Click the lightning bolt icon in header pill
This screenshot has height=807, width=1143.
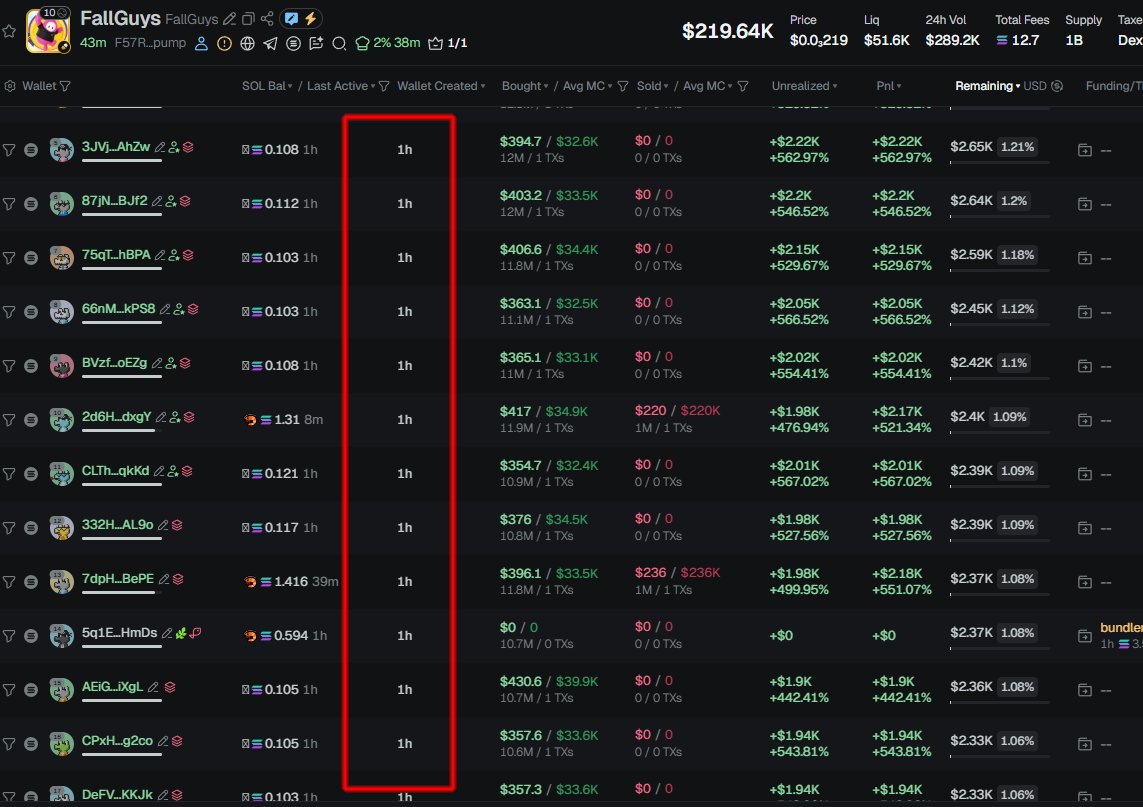coord(311,19)
